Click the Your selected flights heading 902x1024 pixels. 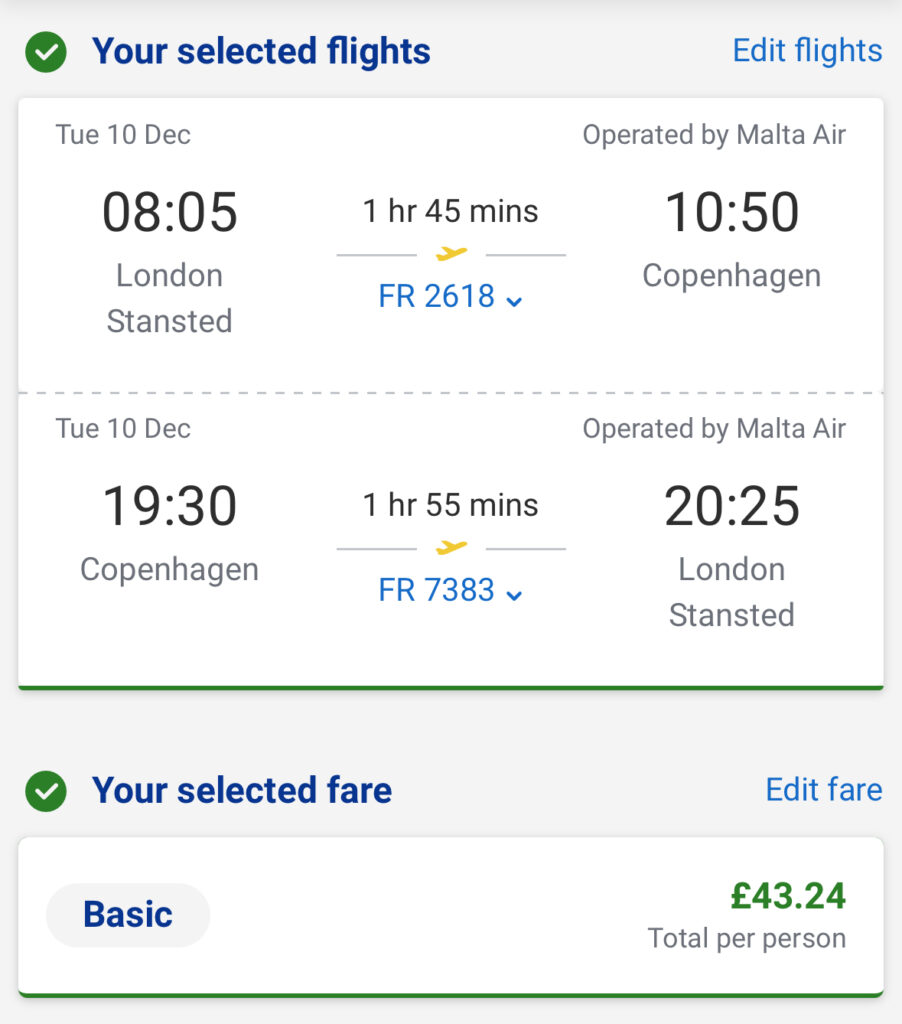(261, 51)
